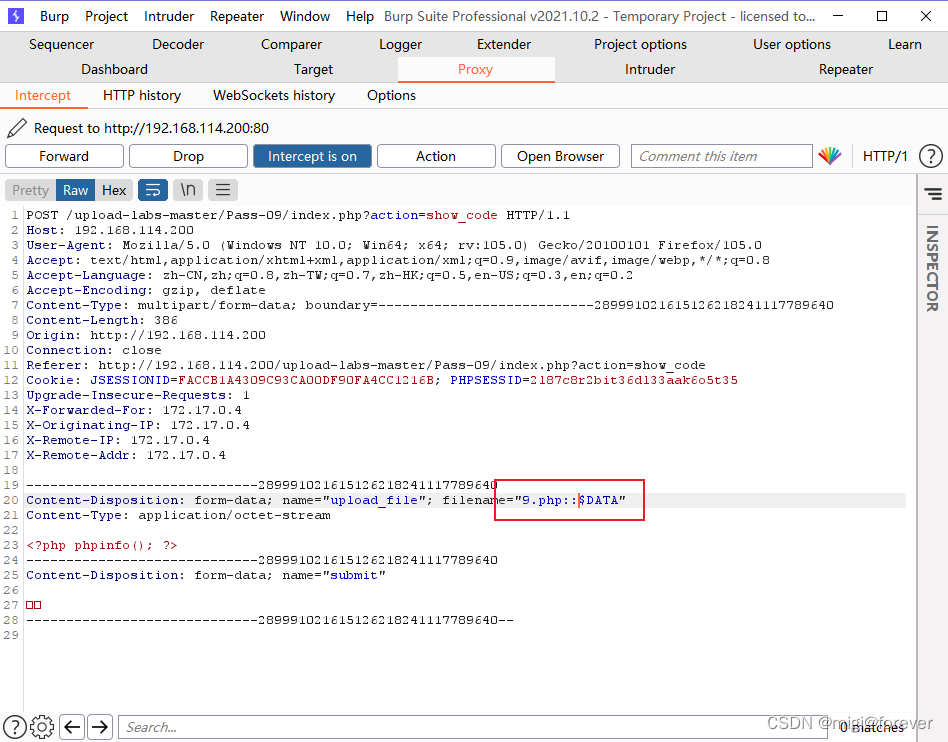Screen dimensions: 948x742
Task: Click the php phpinfo() payload line
Action: tap(102, 545)
